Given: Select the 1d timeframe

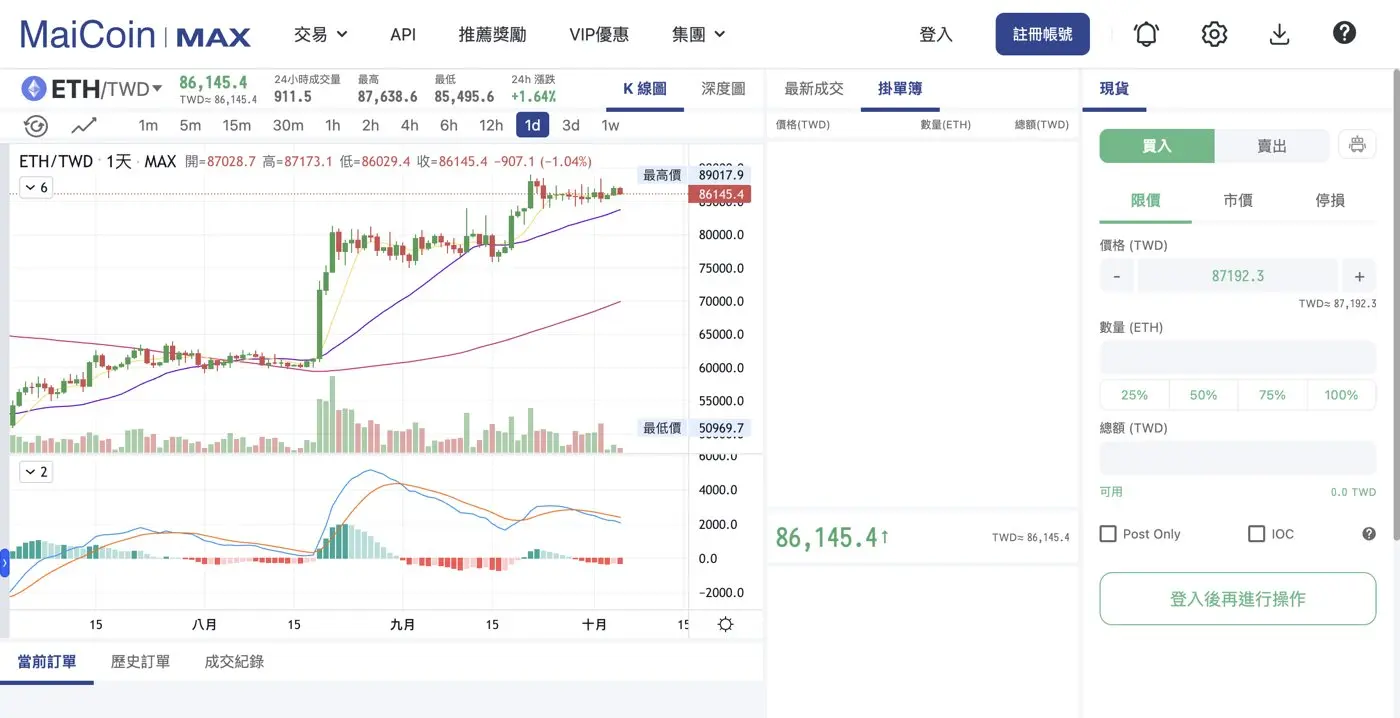Looking at the screenshot, I should click(x=532, y=125).
